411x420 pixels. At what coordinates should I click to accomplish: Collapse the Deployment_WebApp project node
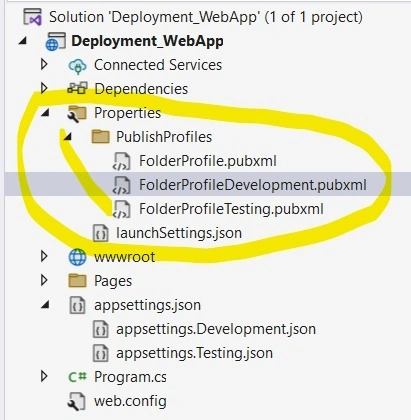click(x=23, y=41)
